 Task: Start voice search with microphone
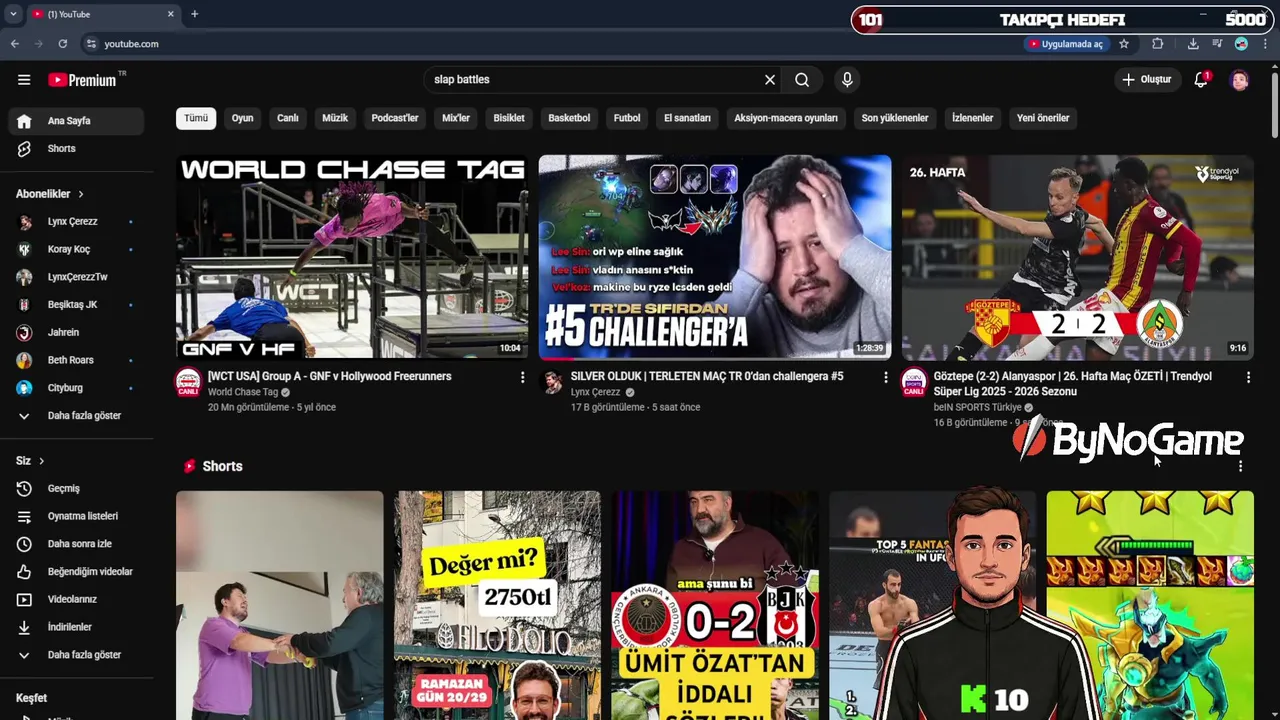point(847,80)
